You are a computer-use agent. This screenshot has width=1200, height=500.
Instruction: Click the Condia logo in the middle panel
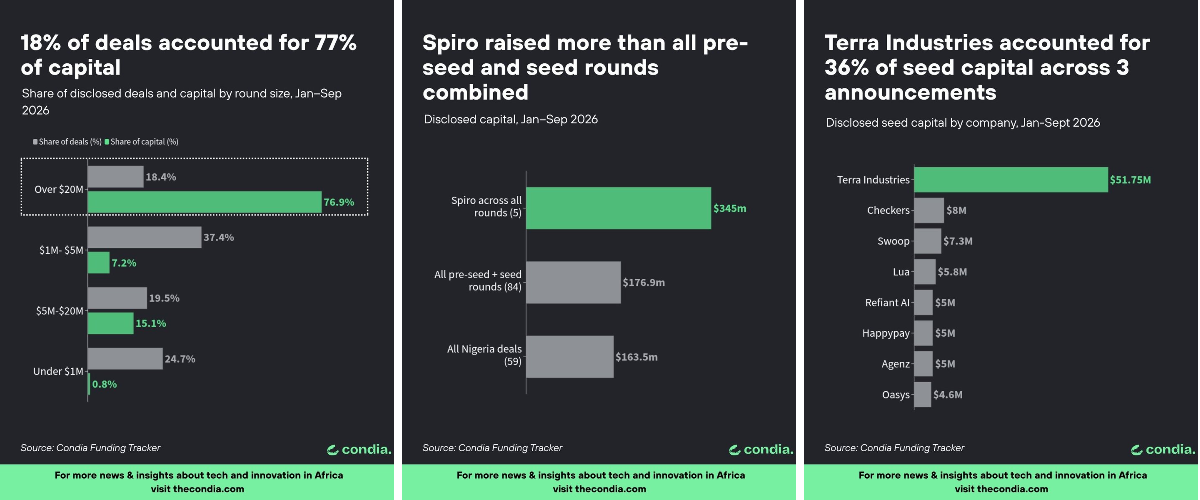tap(760, 449)
